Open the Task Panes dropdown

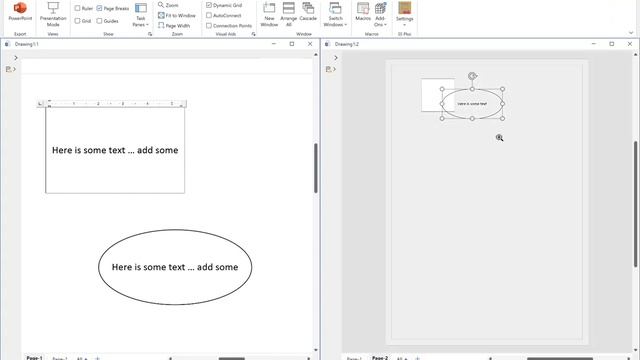[x=141, y=15]
